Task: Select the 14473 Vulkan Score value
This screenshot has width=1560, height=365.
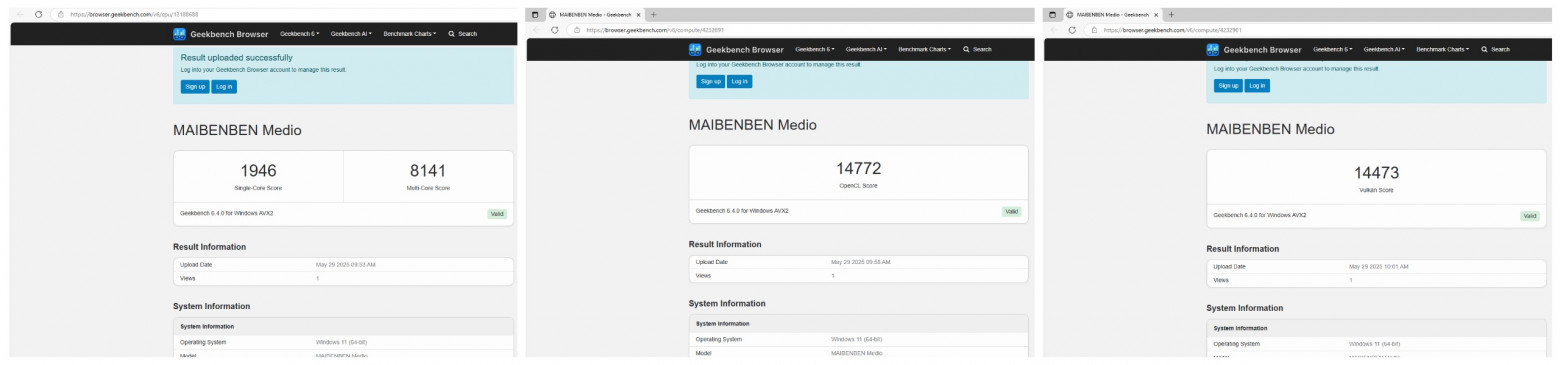Action: click(1376, 173)
